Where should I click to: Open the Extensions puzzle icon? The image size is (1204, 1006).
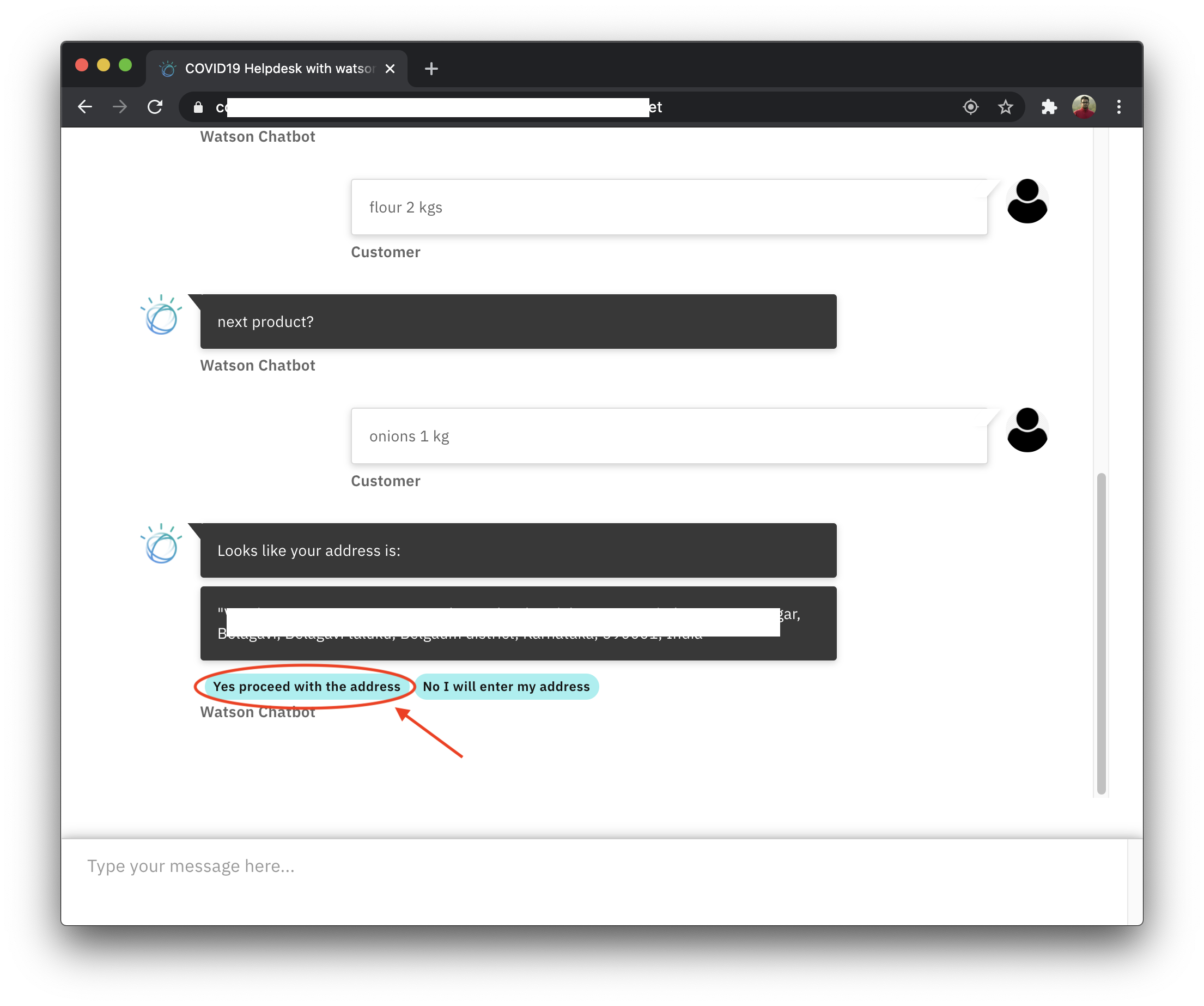point(1049,107)
